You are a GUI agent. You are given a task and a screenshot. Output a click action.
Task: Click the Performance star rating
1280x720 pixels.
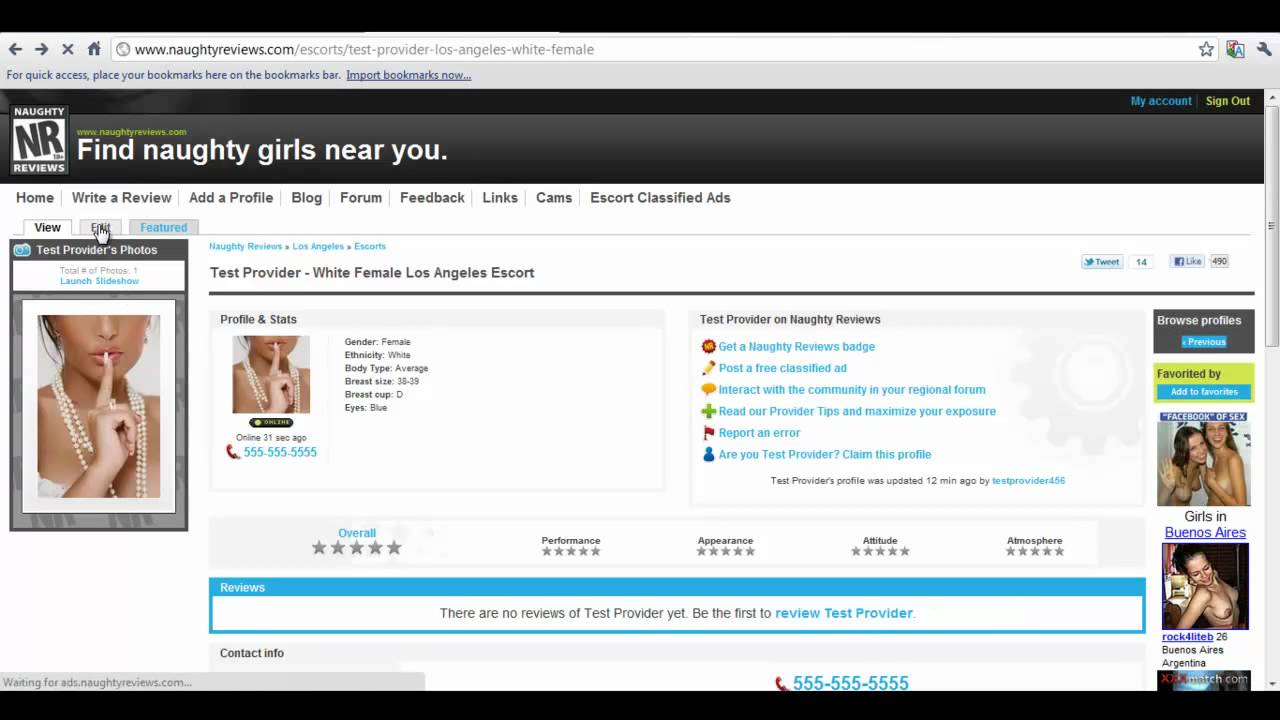click(x=571, y=551)
